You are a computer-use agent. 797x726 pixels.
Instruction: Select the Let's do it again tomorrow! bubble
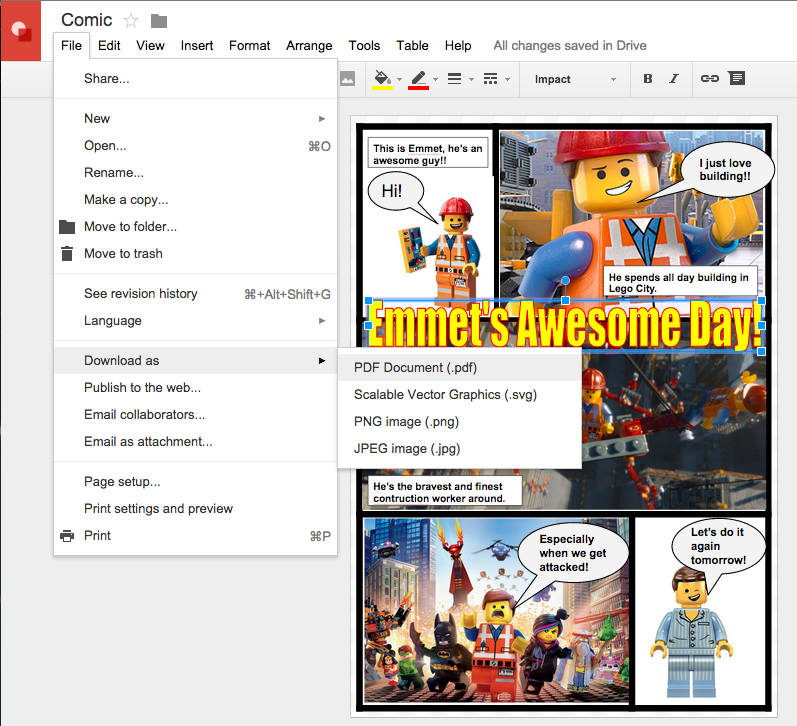(x=718, y=547)
